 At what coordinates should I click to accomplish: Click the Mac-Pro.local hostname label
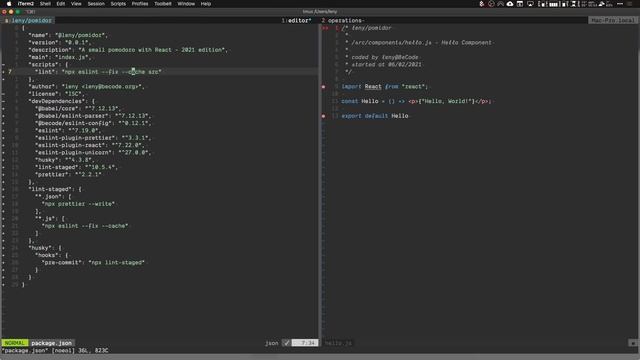coord(613,20)
